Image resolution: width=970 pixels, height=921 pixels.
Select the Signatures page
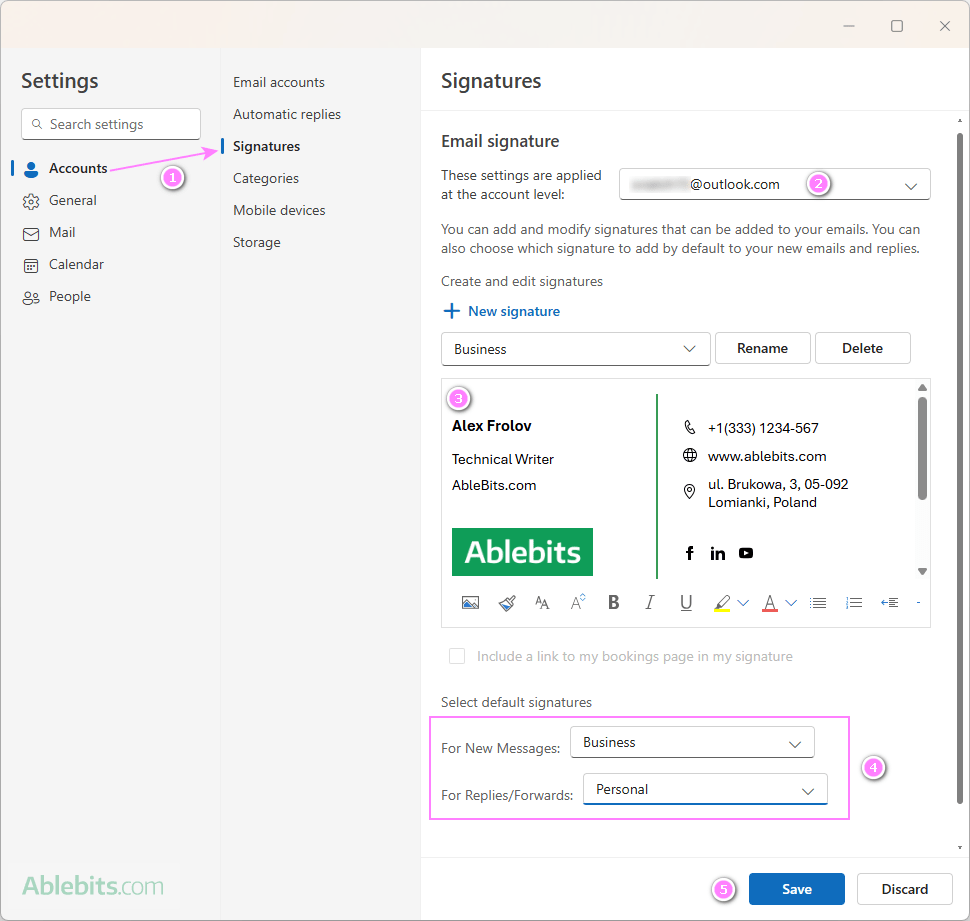267,147
